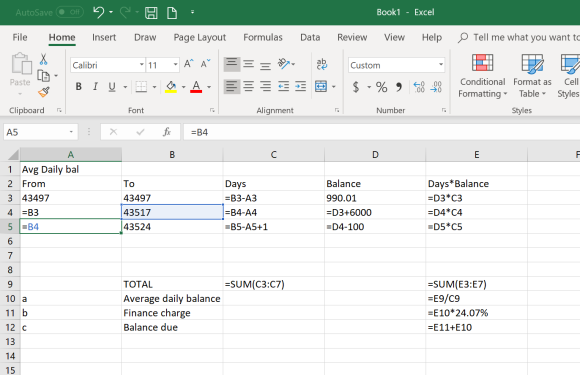Screen dimensions: 580x375
Task: Click the Tell me what you want search box
Action: 518,37
